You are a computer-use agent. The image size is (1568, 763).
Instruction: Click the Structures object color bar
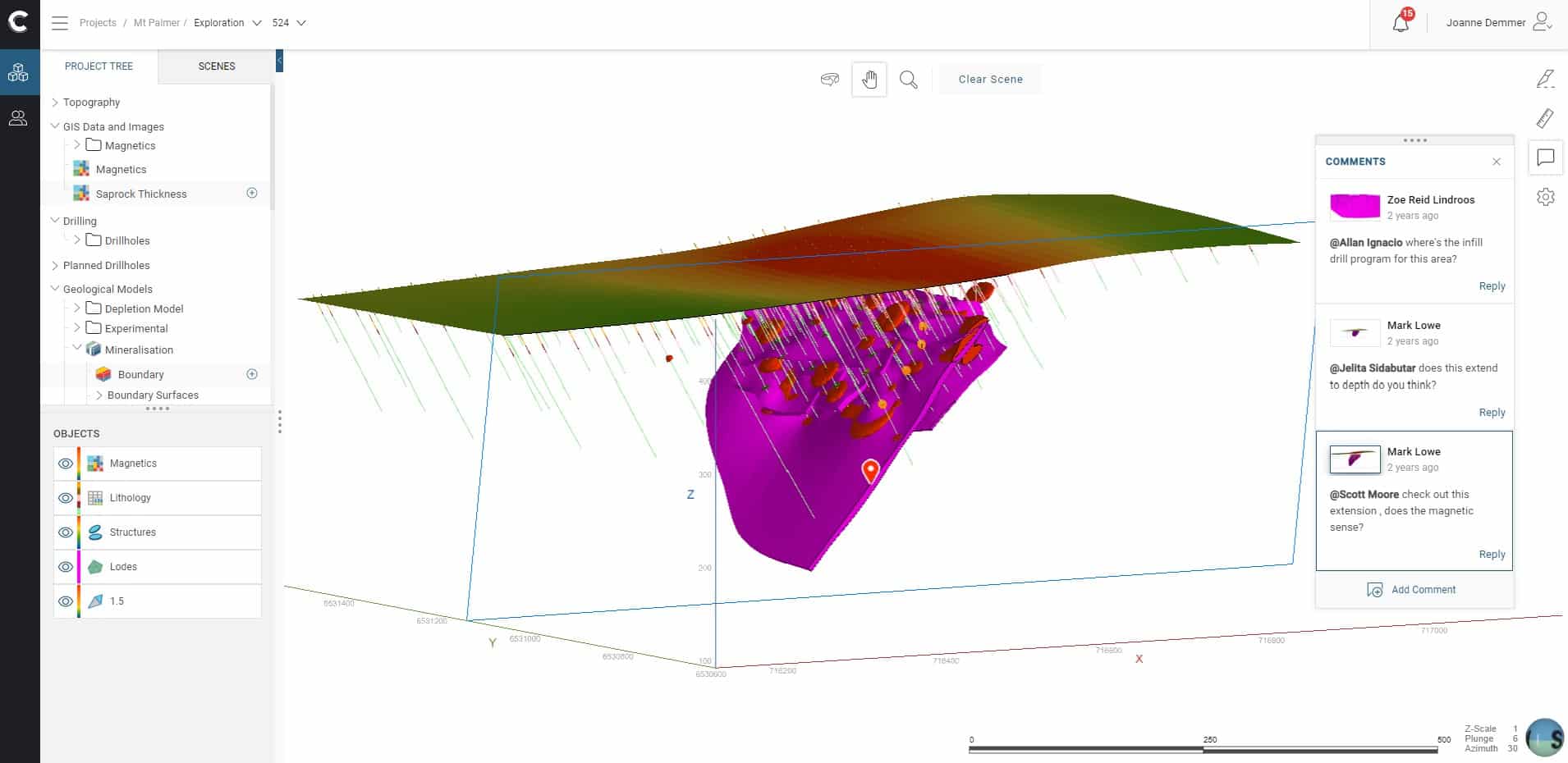pos(79,532)
